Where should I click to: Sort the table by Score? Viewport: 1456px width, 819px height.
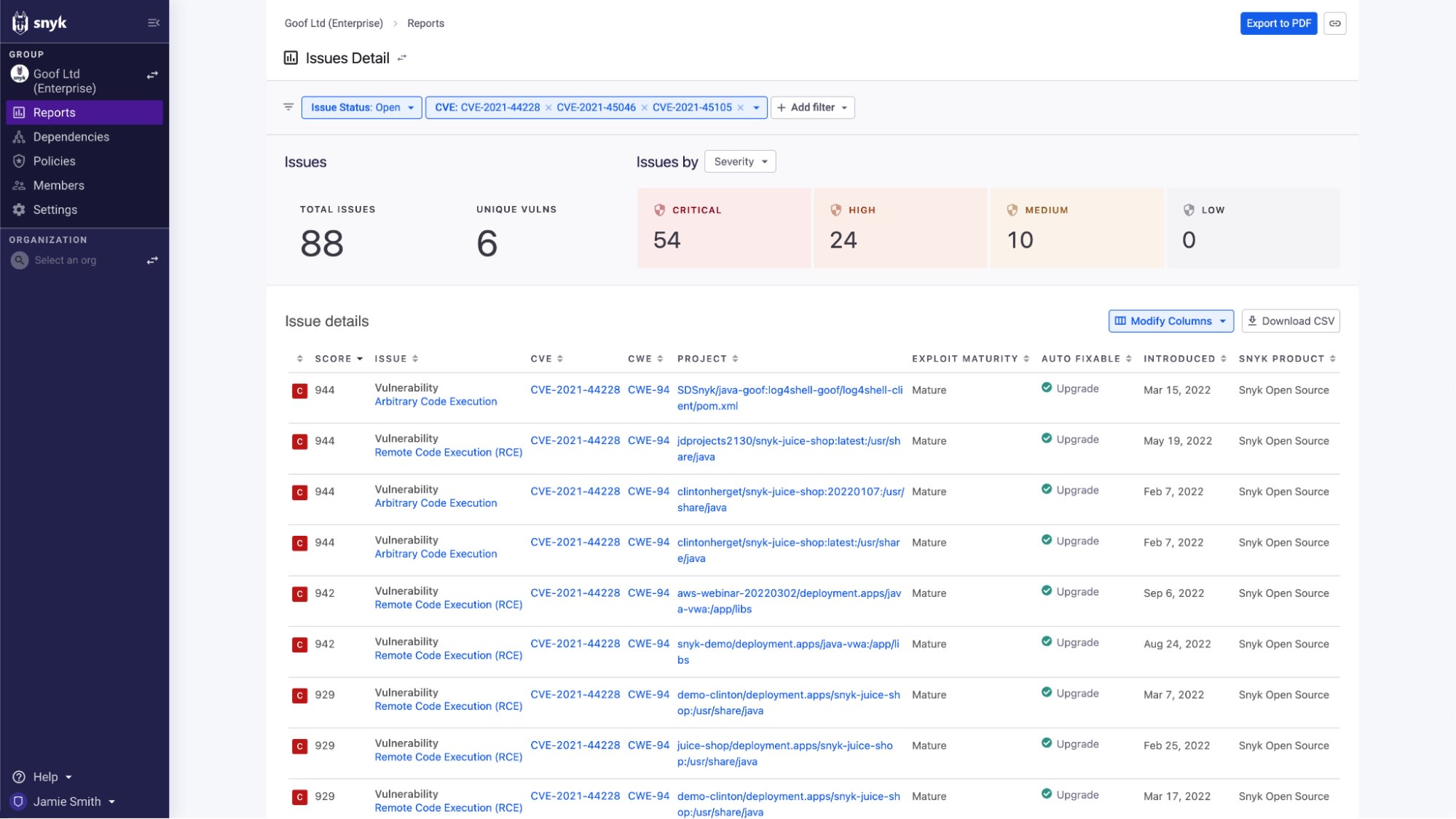coord(339,359)
